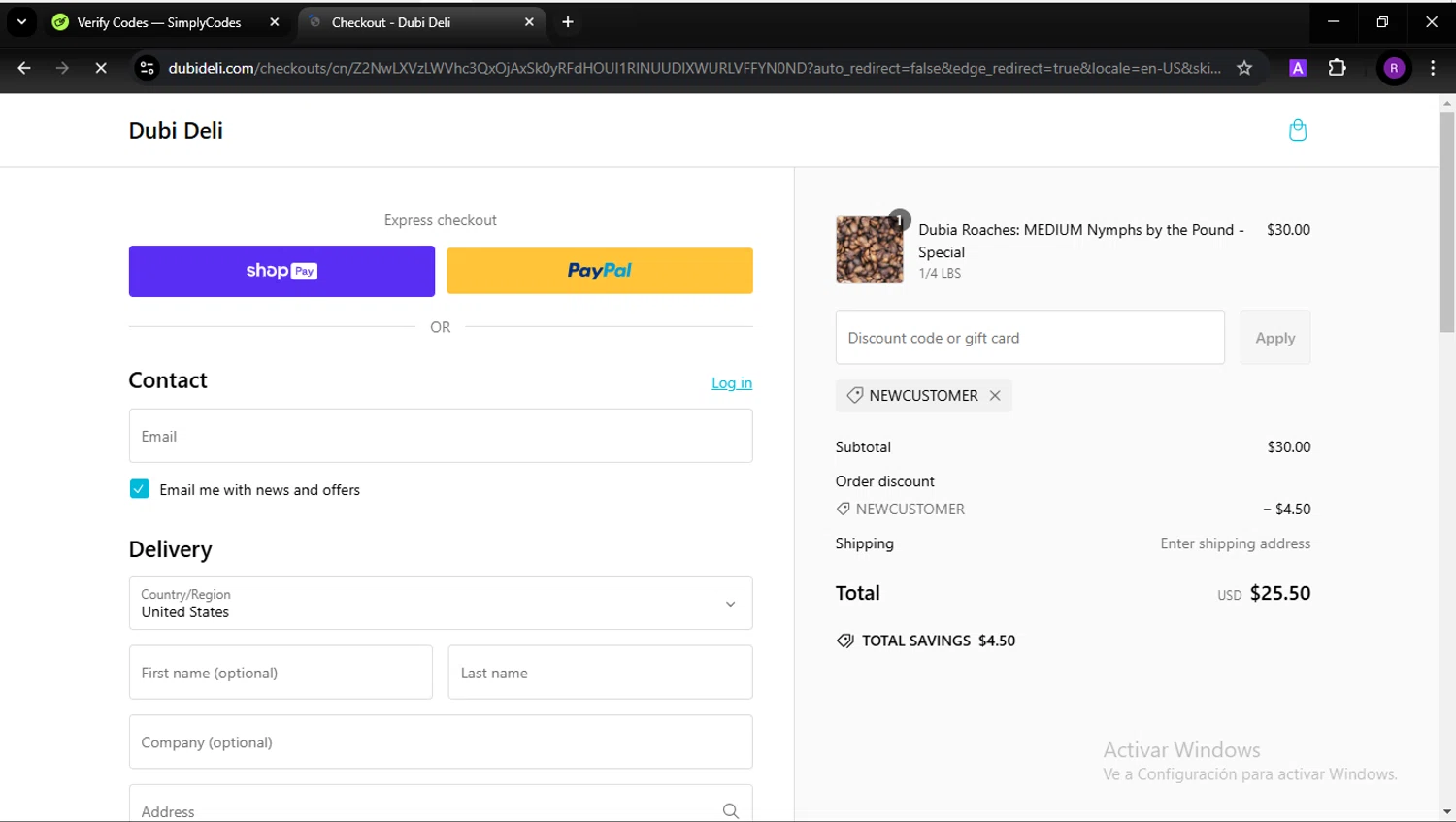The width and height of the screenshot is (1456, 822).
Task: Switch to Checkout - Dubi Deli tab
Action: tap(422, 22)
